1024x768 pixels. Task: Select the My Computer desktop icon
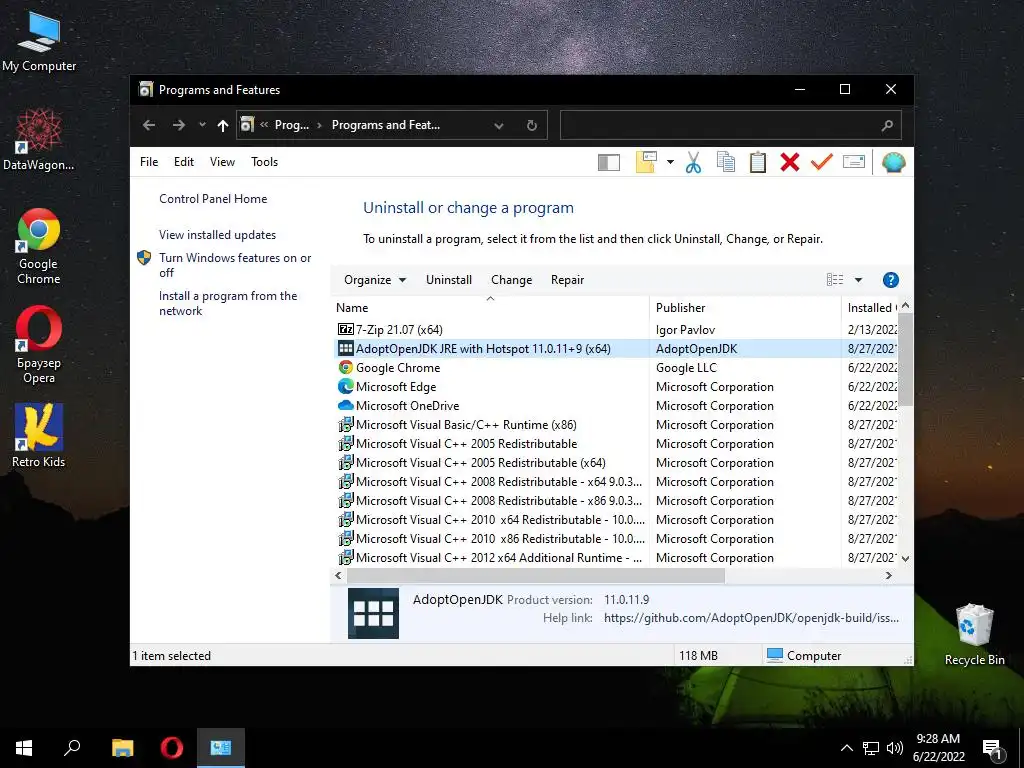pyautogui.click(x=39, y=40)
